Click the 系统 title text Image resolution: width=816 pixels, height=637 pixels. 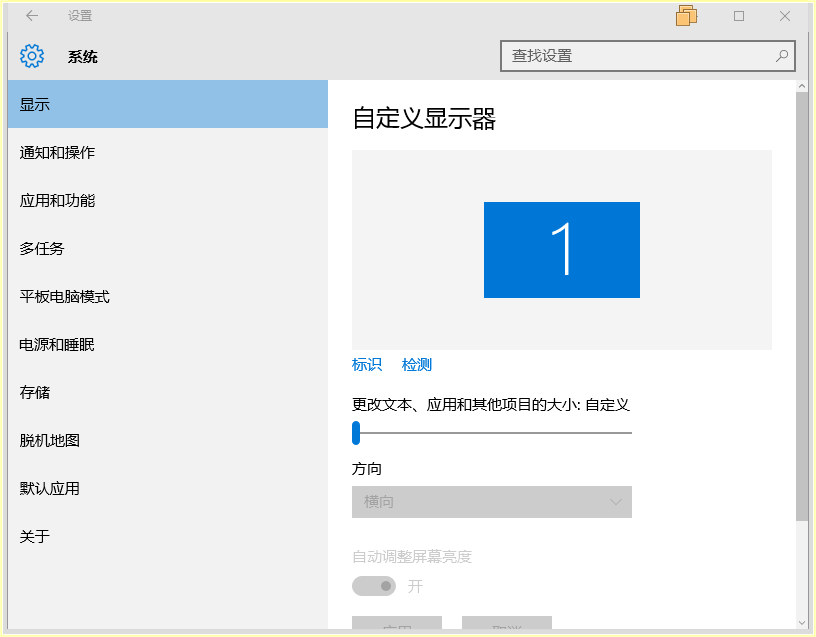(83, 56)
